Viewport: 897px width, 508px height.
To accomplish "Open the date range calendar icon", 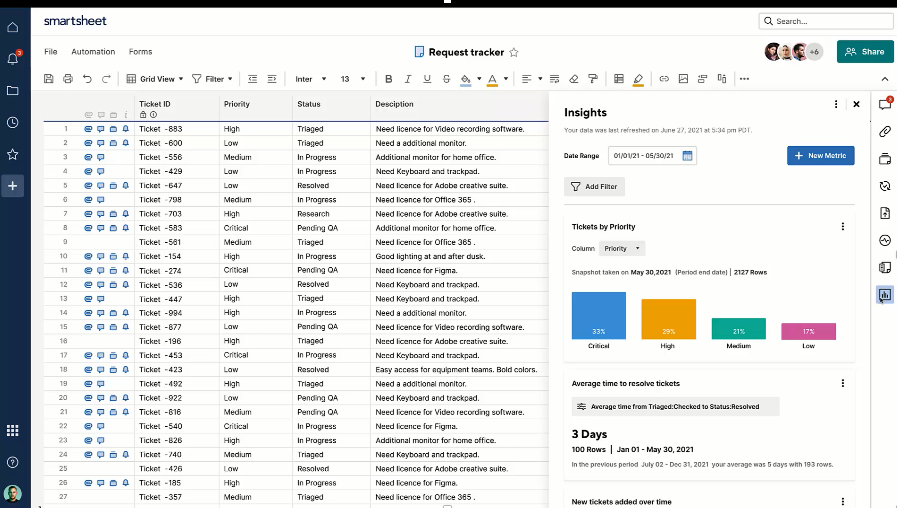I will point(687,156).
